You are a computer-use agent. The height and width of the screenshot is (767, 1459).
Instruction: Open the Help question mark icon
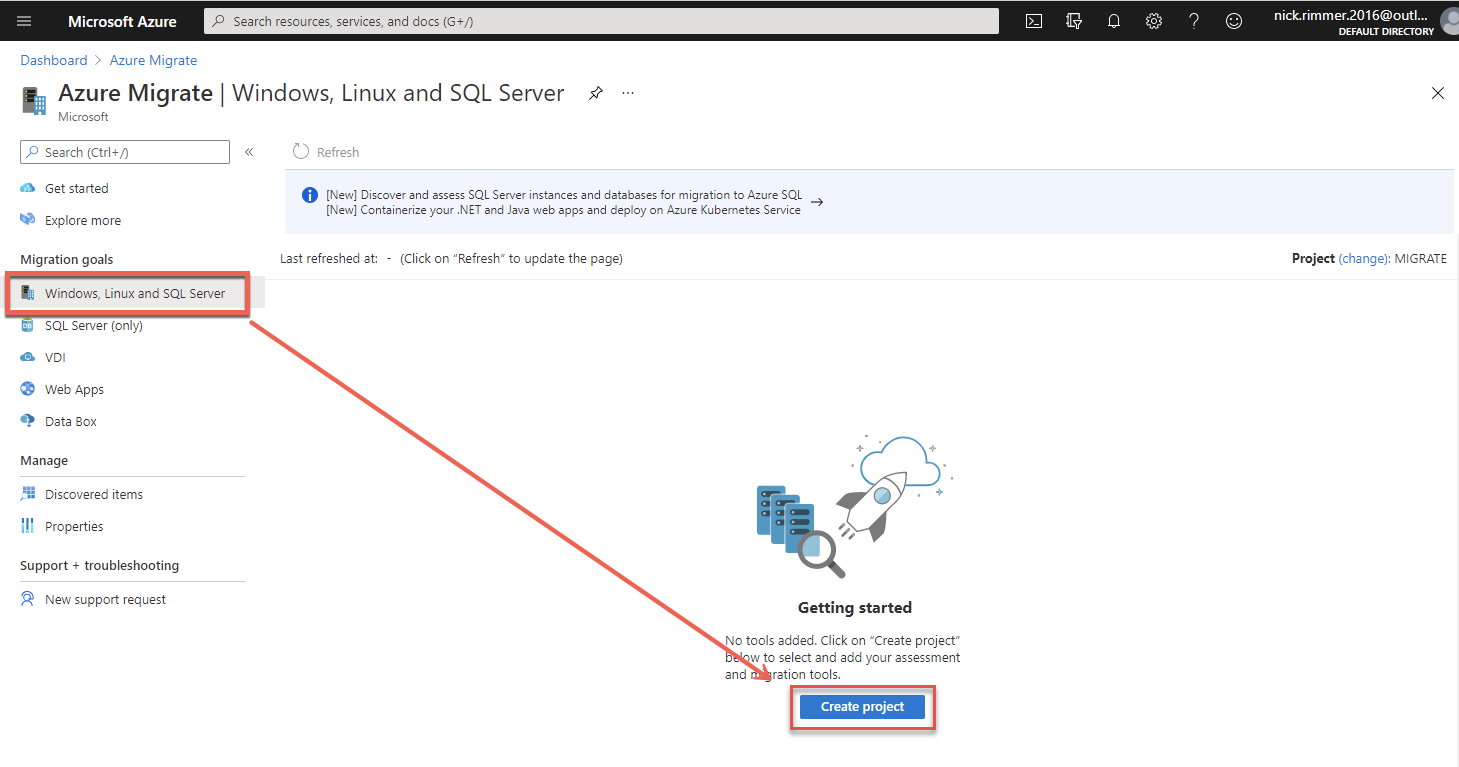[1194, 21]
